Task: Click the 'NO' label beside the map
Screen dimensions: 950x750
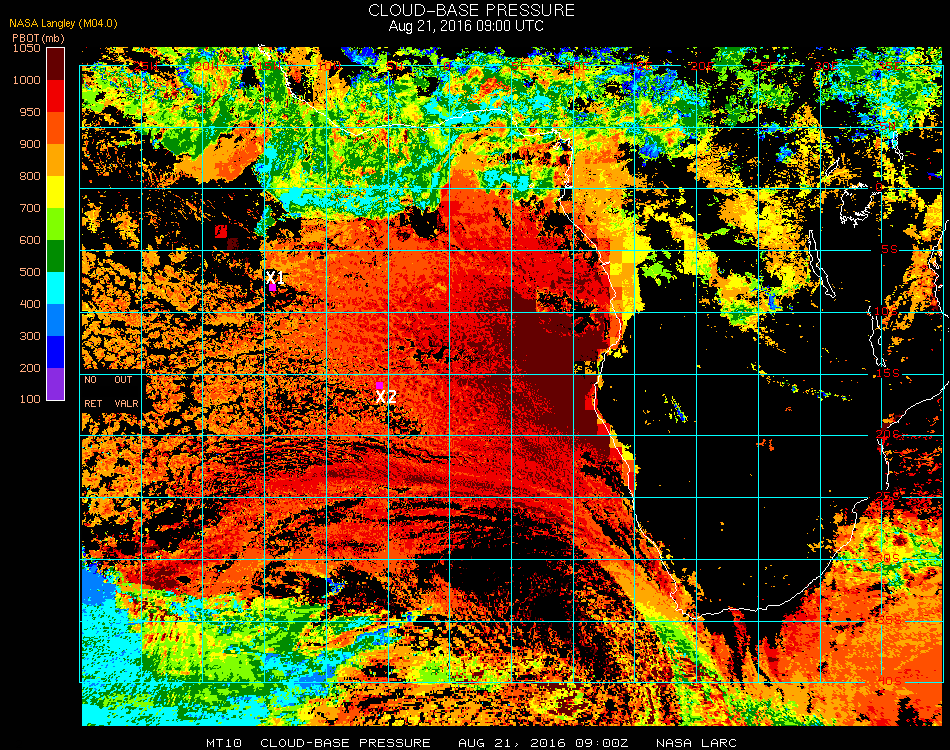Action: pos(90,380)
